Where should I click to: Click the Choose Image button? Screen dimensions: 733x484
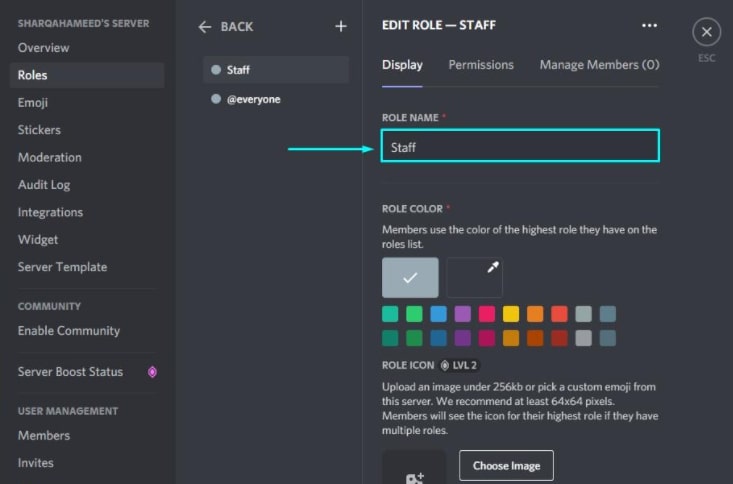click(x=506, y=466)
